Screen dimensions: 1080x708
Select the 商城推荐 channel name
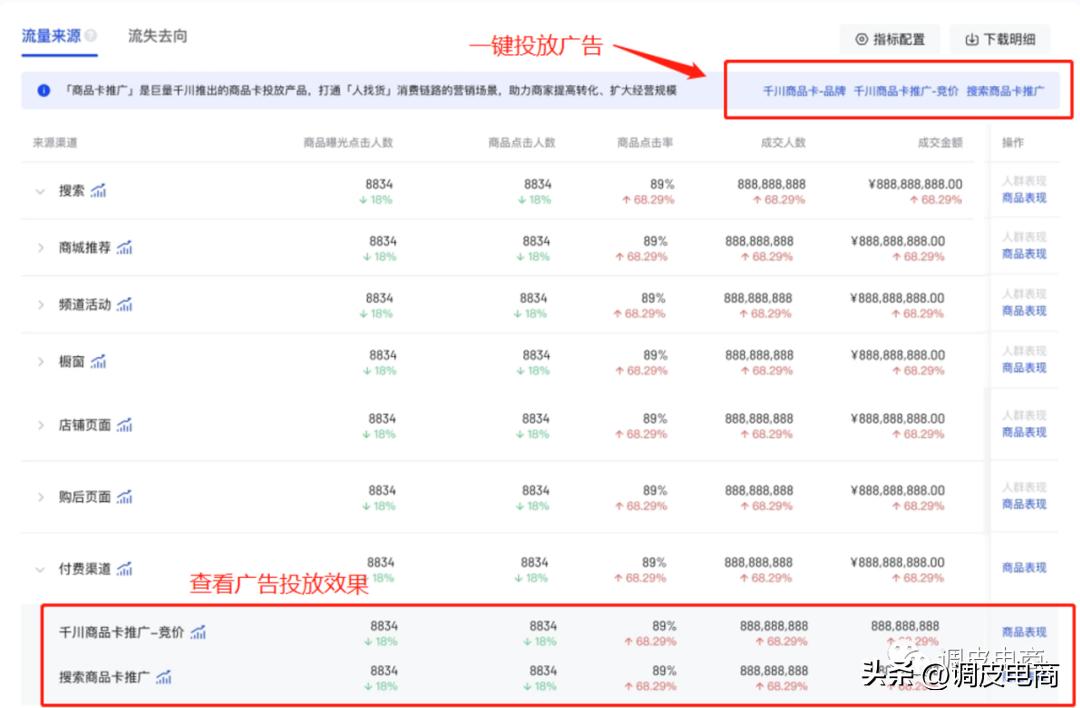tap(85, 248)
